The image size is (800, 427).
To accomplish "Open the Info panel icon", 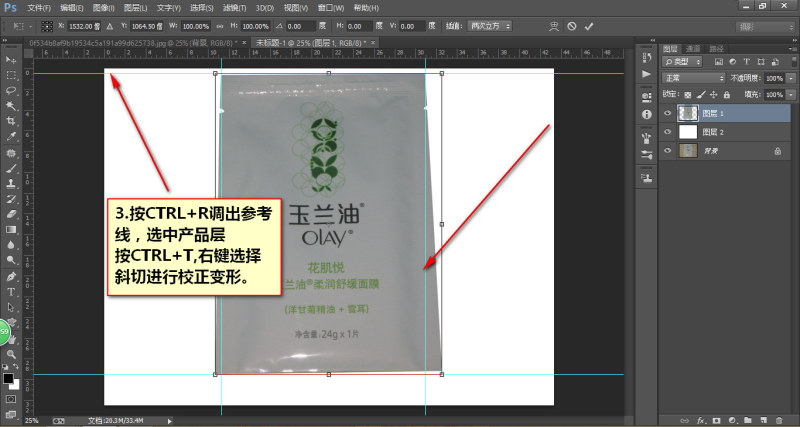I will click(646, 114).
